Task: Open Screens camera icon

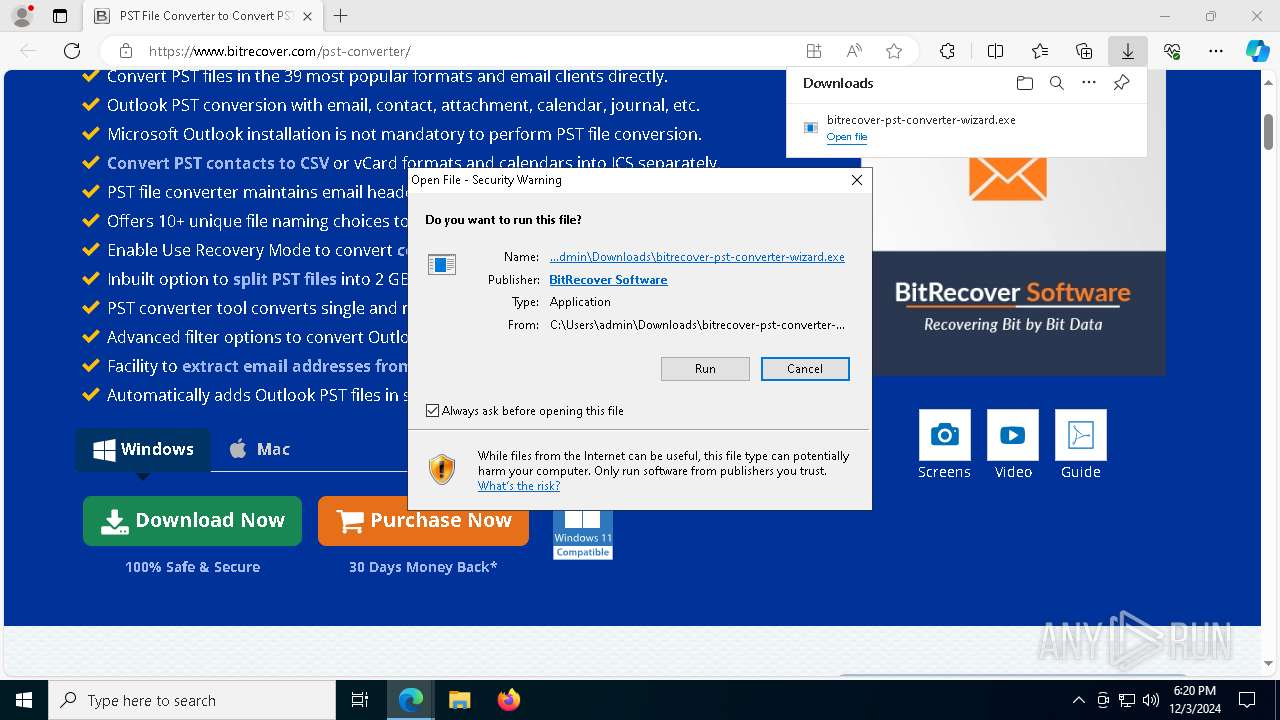Action: (944, 435)
